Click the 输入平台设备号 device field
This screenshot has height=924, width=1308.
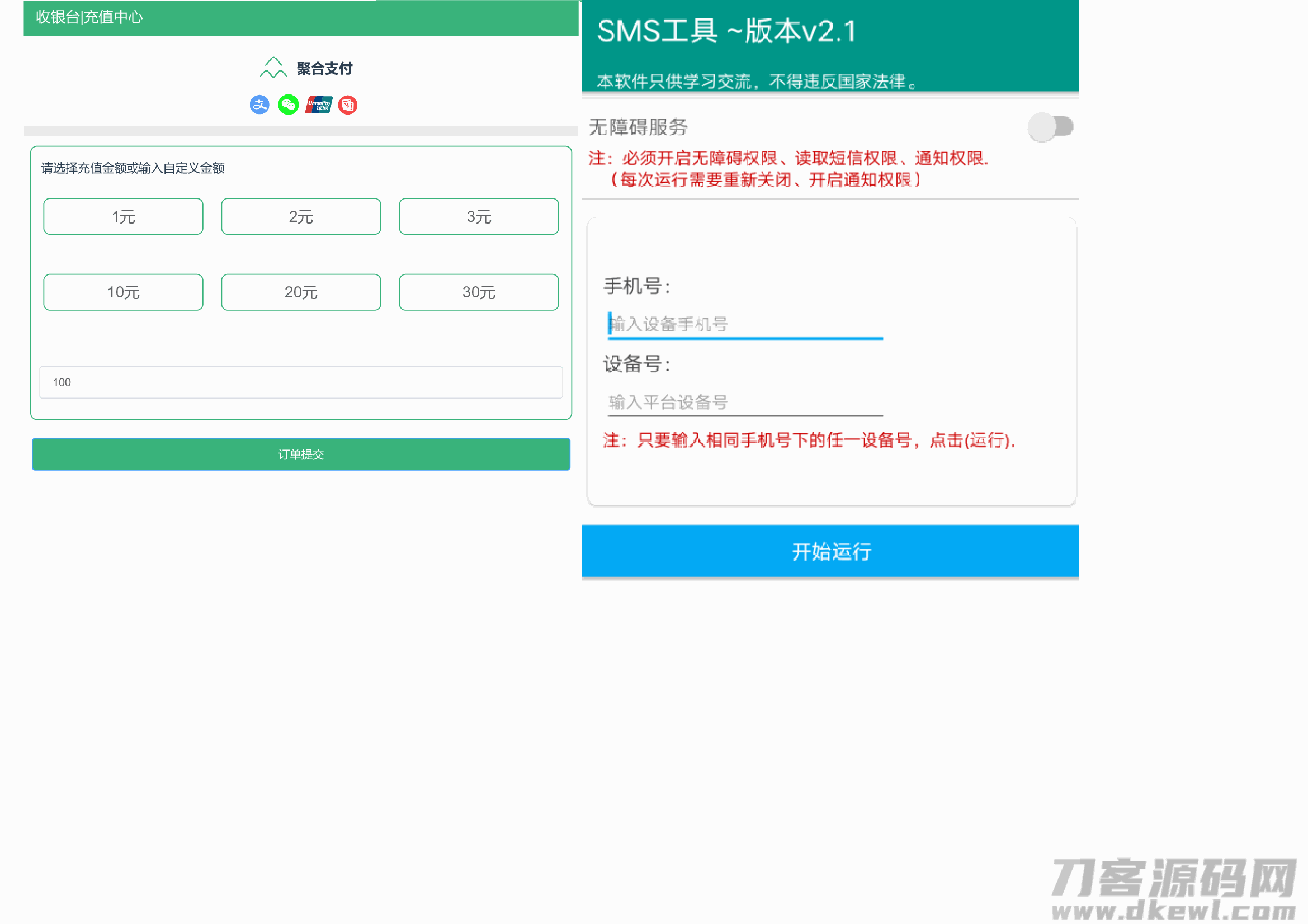click(x=745, y=402)
